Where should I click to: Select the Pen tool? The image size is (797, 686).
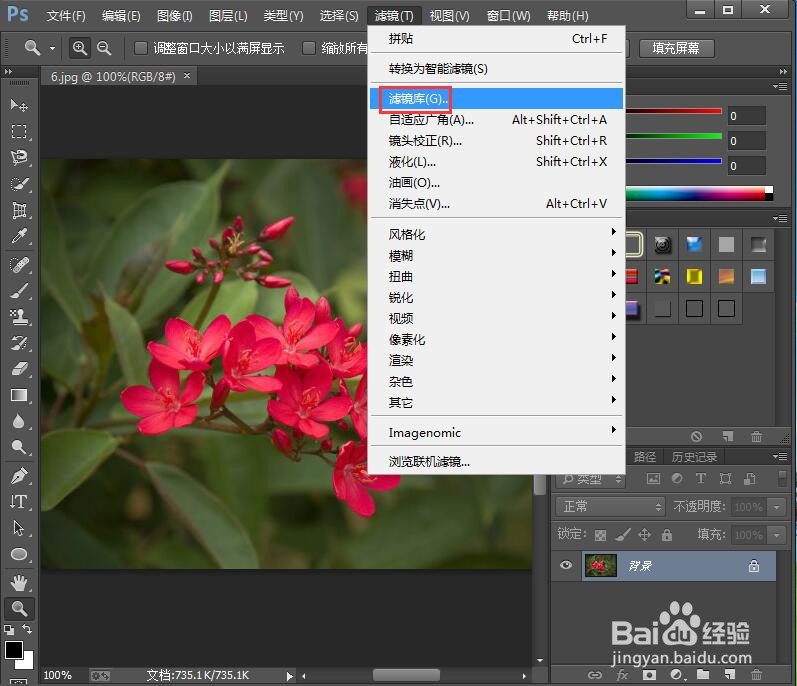[x=19, y=476]
